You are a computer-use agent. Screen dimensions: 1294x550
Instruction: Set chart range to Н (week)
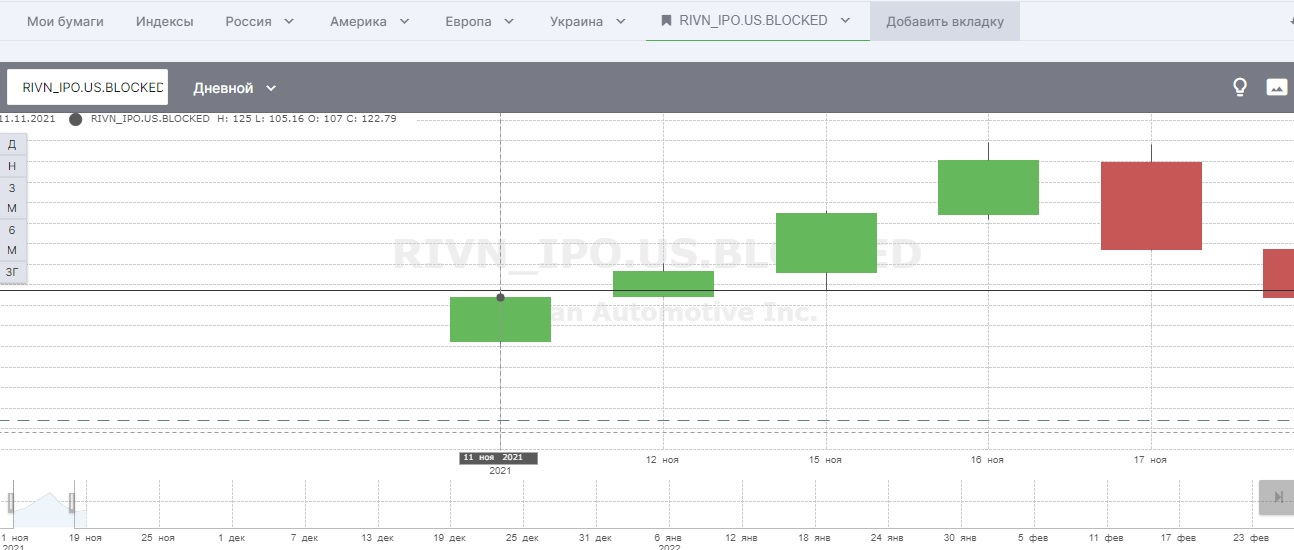(13, 166)
